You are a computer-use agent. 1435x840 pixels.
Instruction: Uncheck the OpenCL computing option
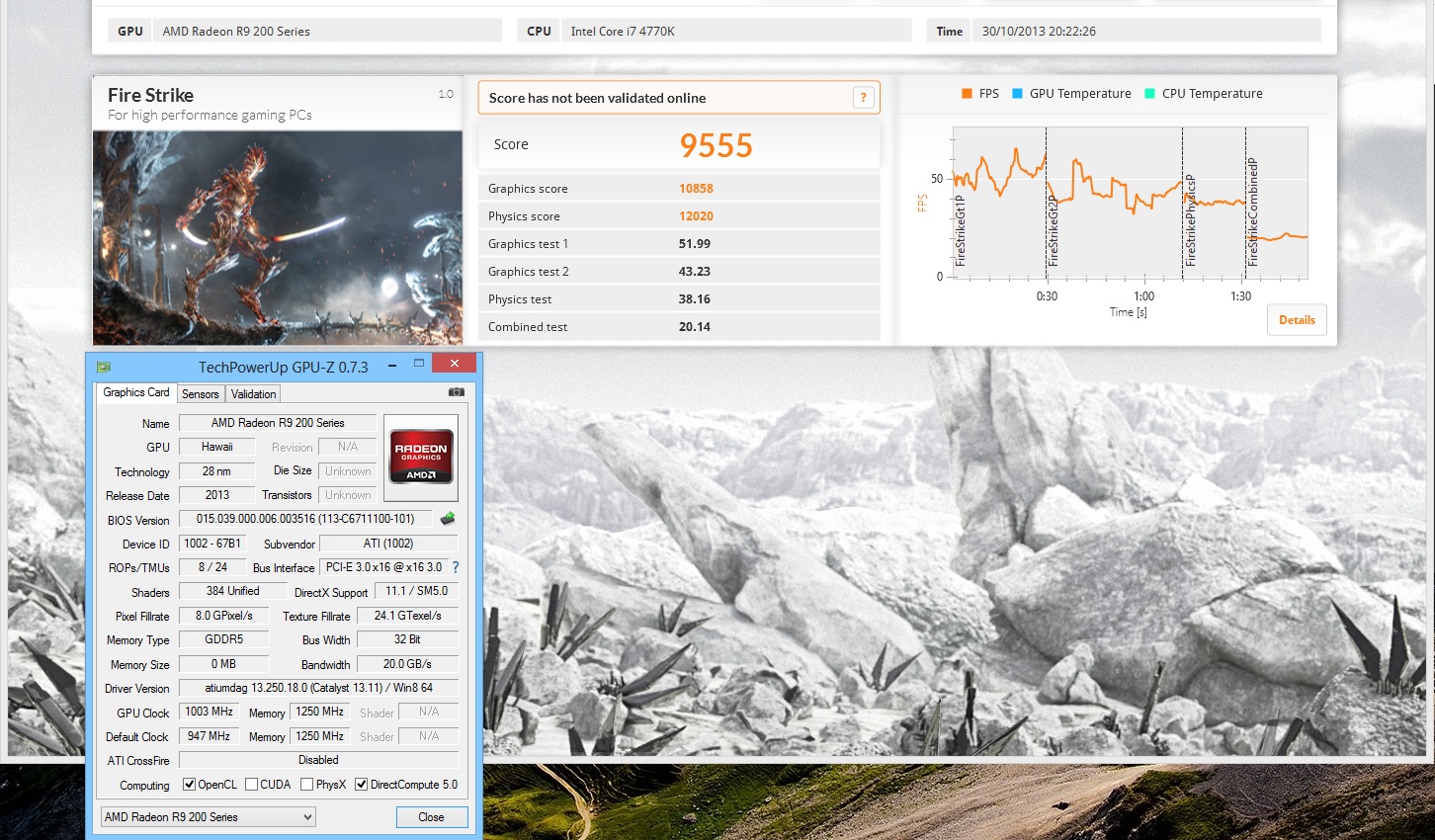pyautogui.click(x=190, y=784)
